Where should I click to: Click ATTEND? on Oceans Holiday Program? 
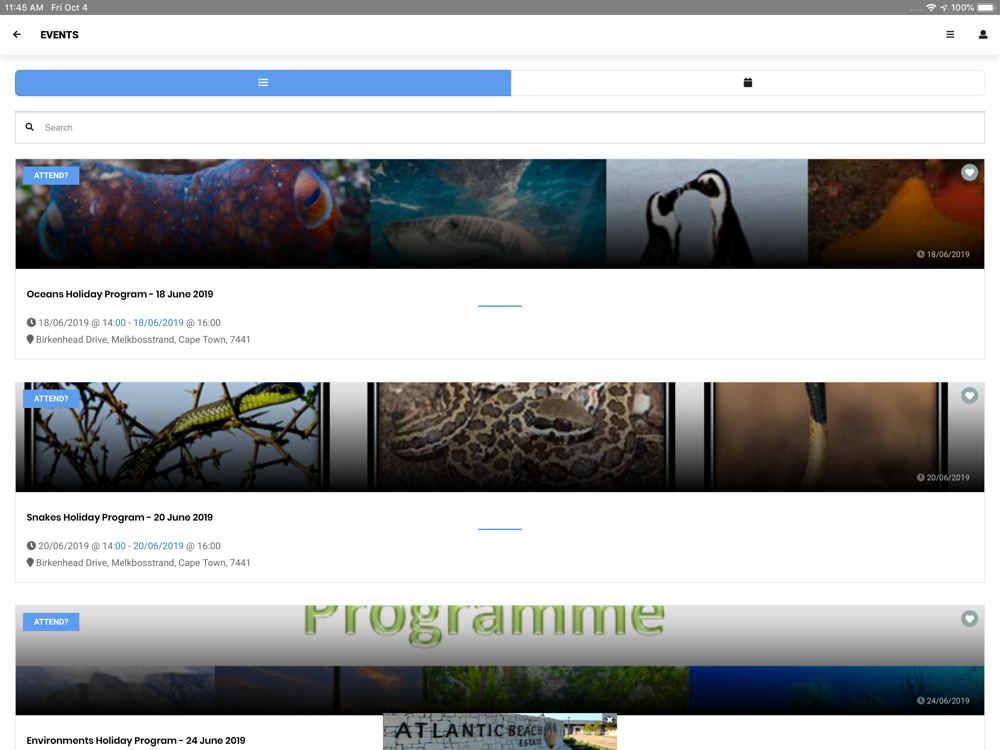point(51,175)
